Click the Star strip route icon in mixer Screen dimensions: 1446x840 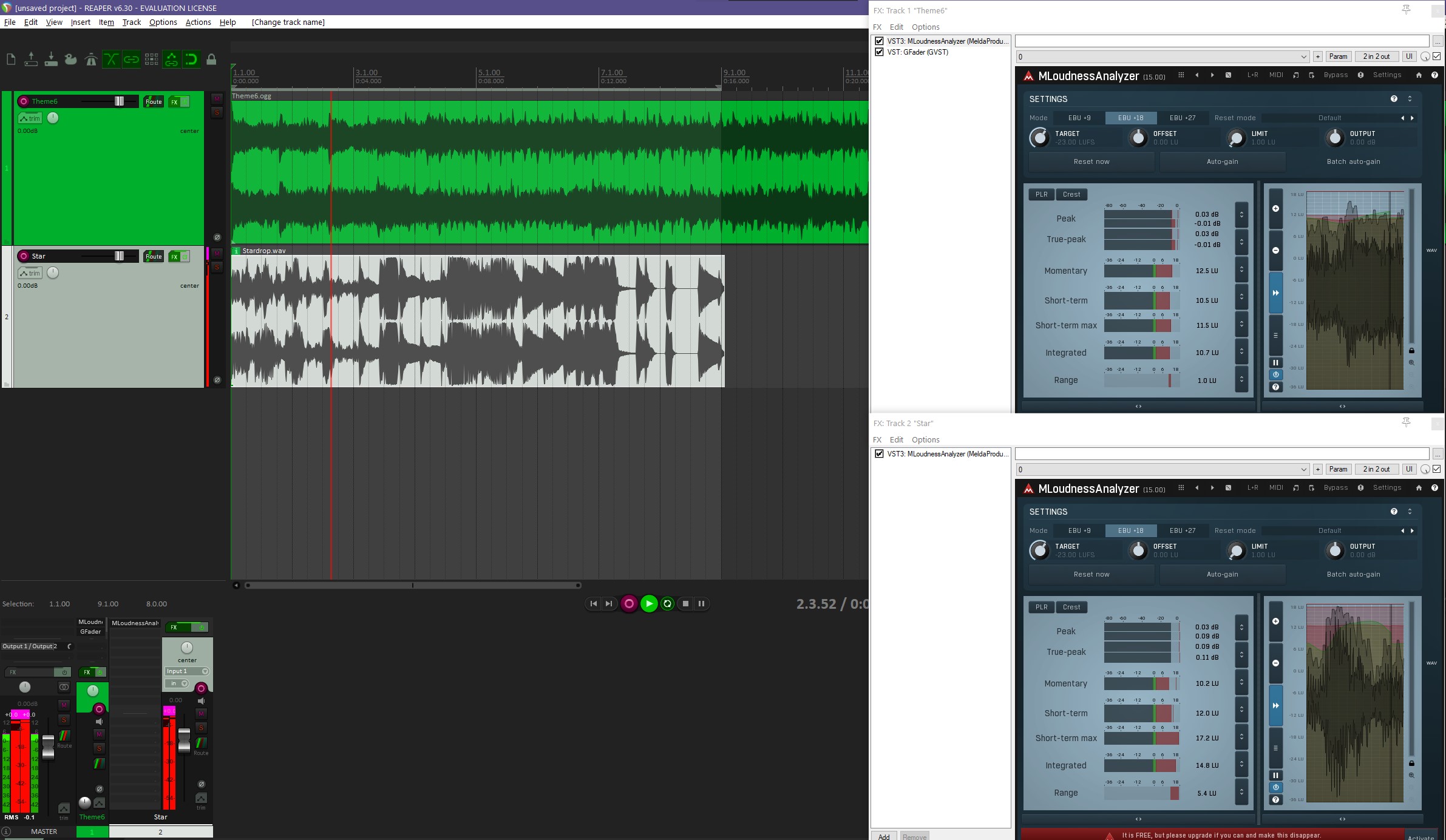201,743
